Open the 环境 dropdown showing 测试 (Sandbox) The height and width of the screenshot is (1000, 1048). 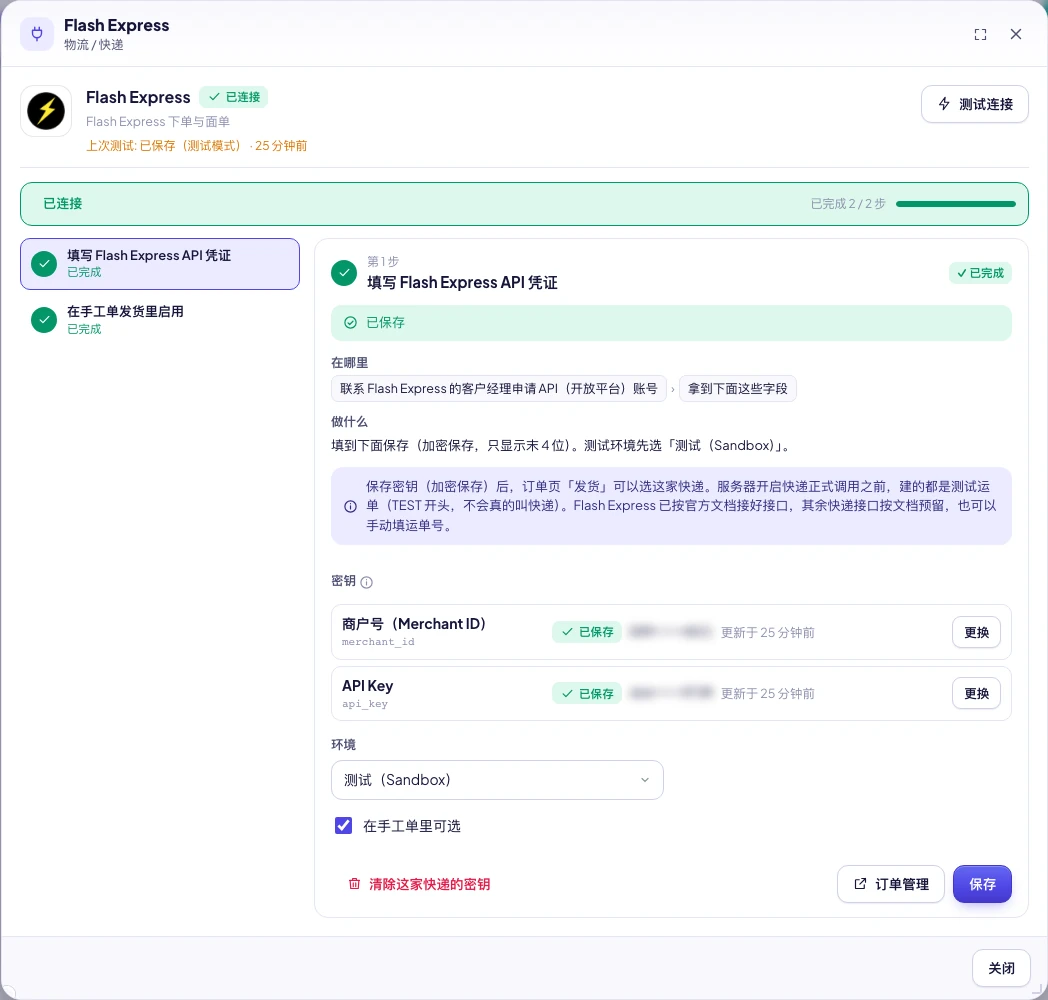coord(497,780)
